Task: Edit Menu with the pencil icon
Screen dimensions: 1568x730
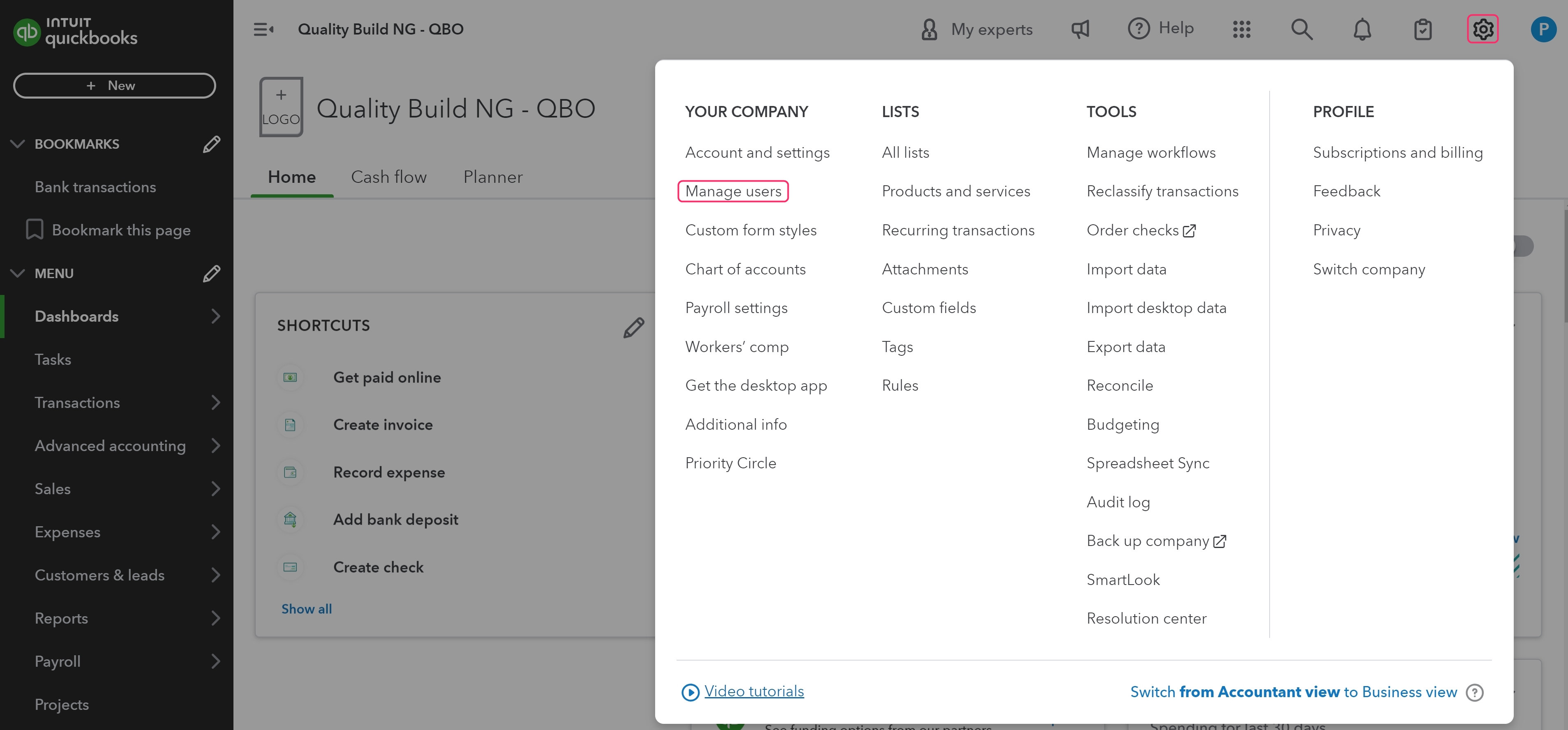Action: 211,273
